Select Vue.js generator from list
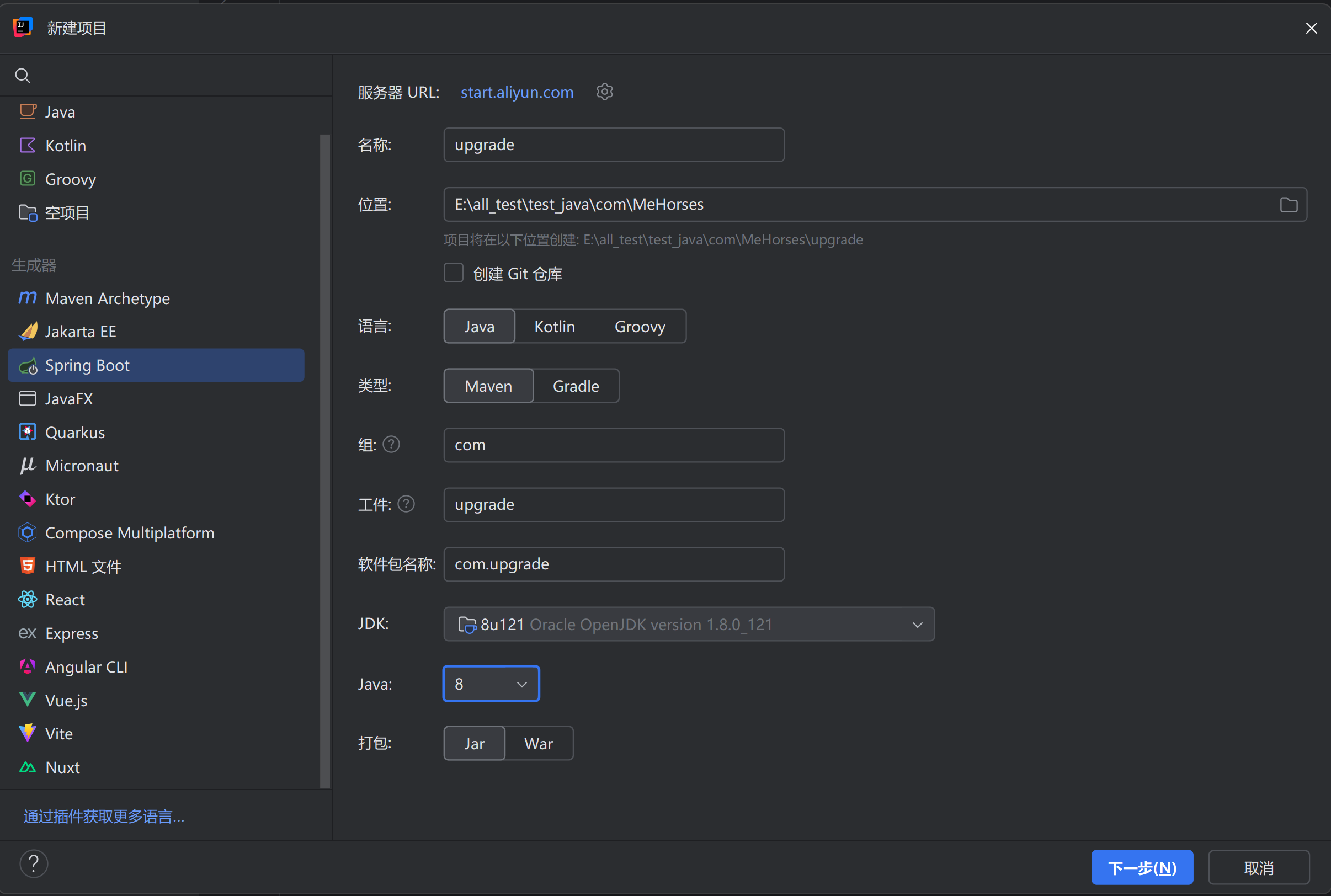1331x896 pixels. 66,701
